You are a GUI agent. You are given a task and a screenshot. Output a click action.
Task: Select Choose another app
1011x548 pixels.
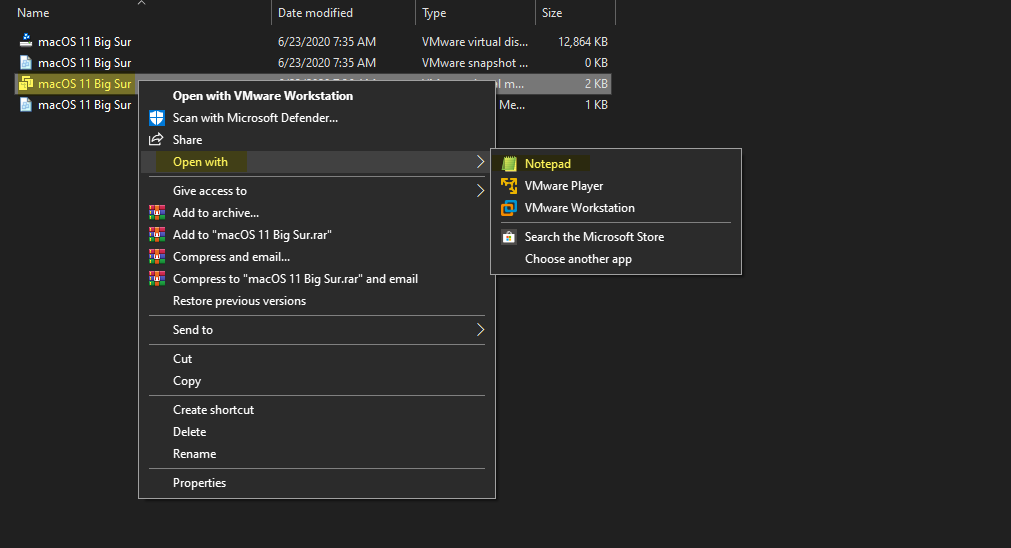[578, 259]
